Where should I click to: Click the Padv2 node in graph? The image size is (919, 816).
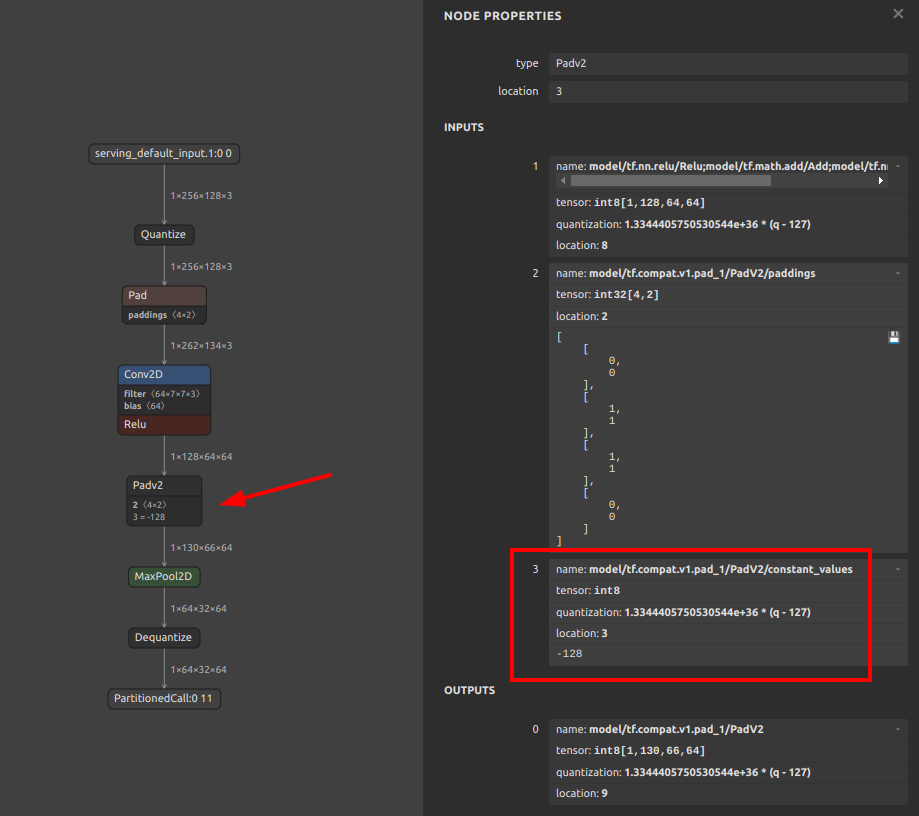coord(164,486)
